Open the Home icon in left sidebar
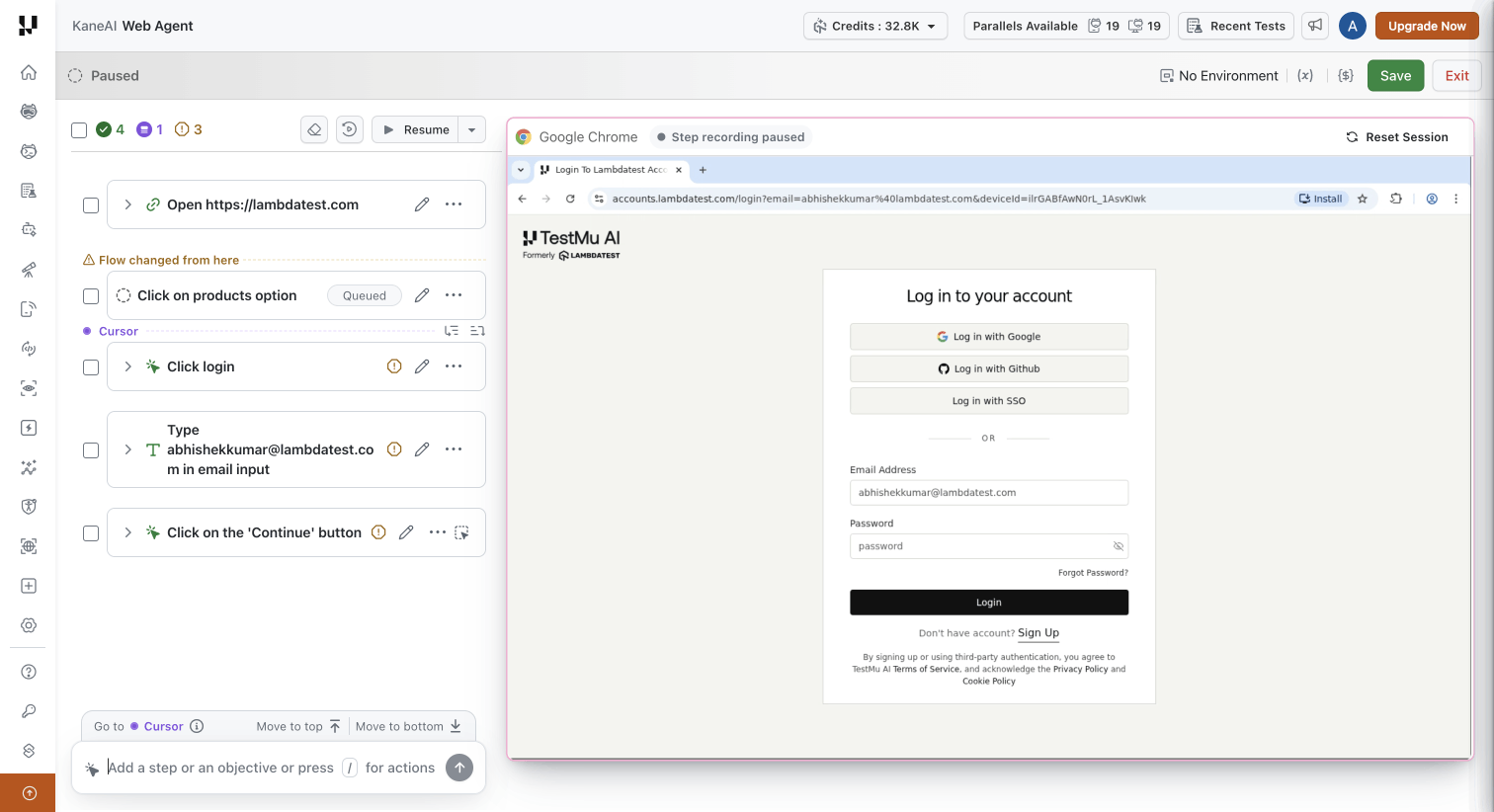Viewport: 1494px width, 812px height. [x=29, y=72]
